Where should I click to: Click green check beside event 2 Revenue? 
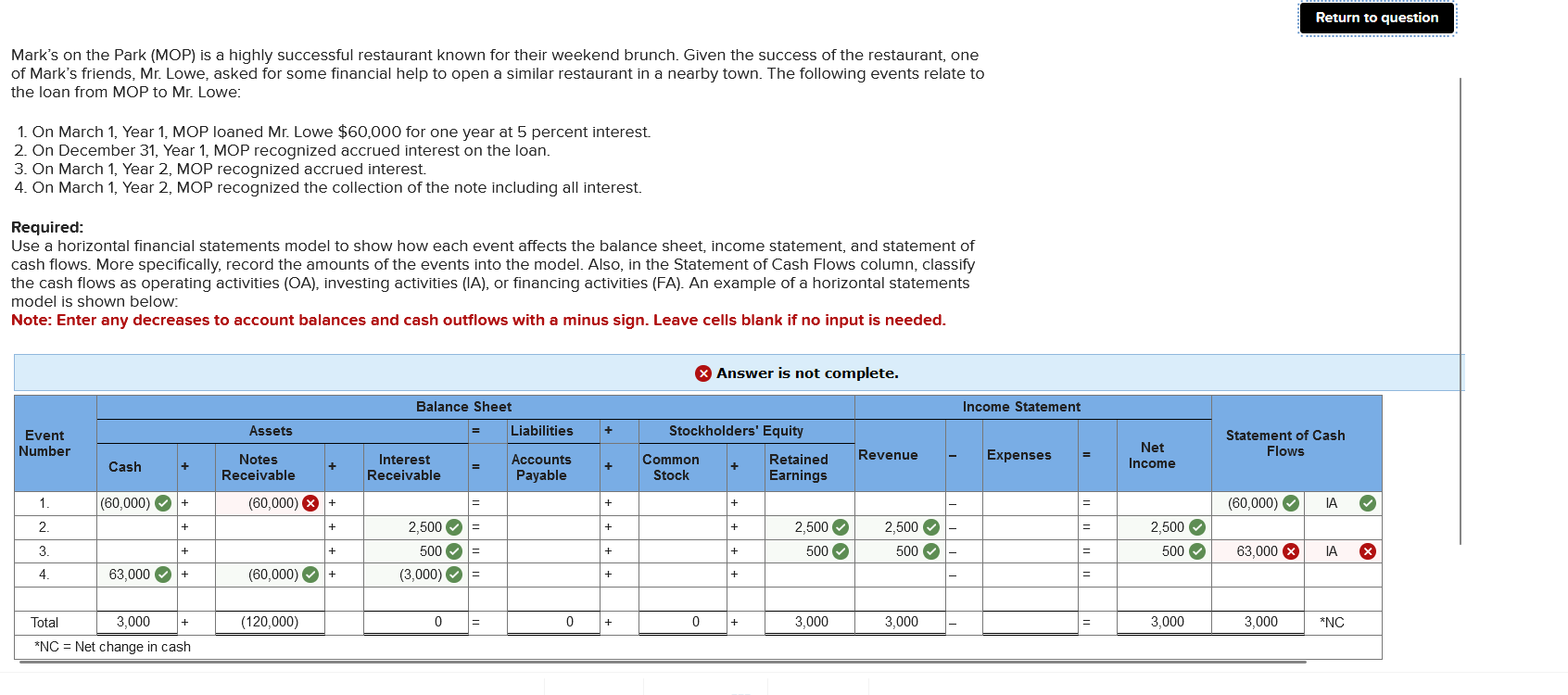coord(931,527)
